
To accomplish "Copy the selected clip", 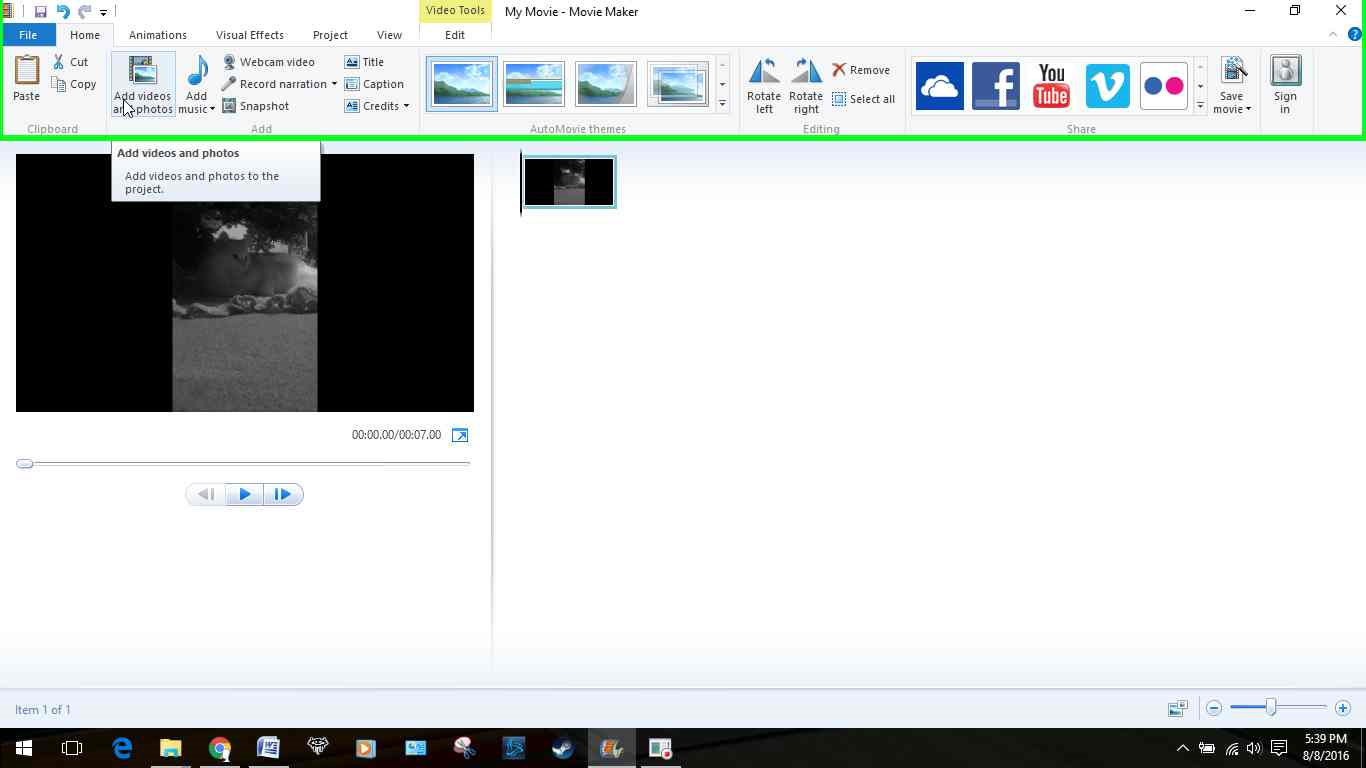I will click(74, 84).
